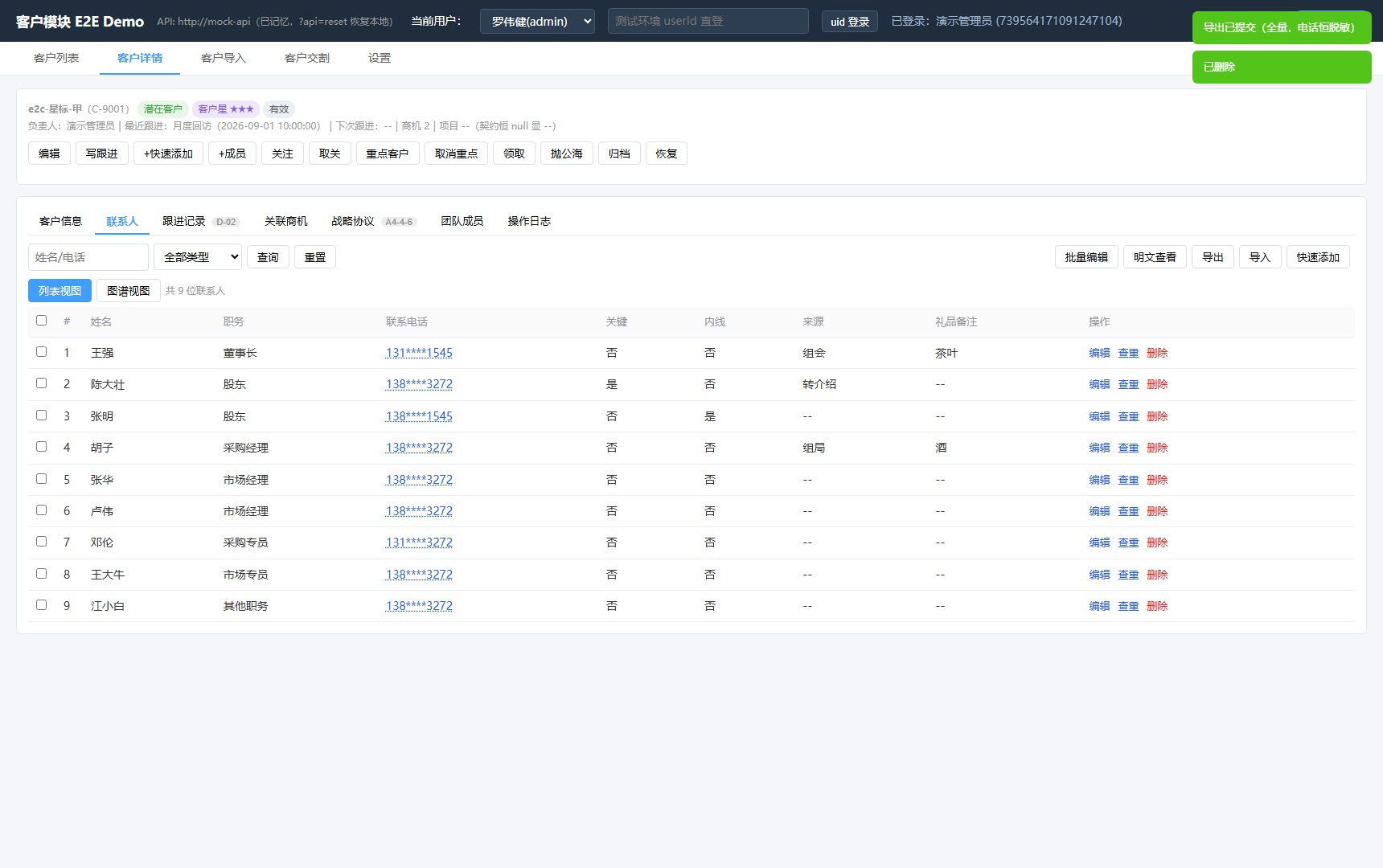Open the 客户导入 navigation tab
Viewport: 1383px width, 868px height.
[224, 58]
